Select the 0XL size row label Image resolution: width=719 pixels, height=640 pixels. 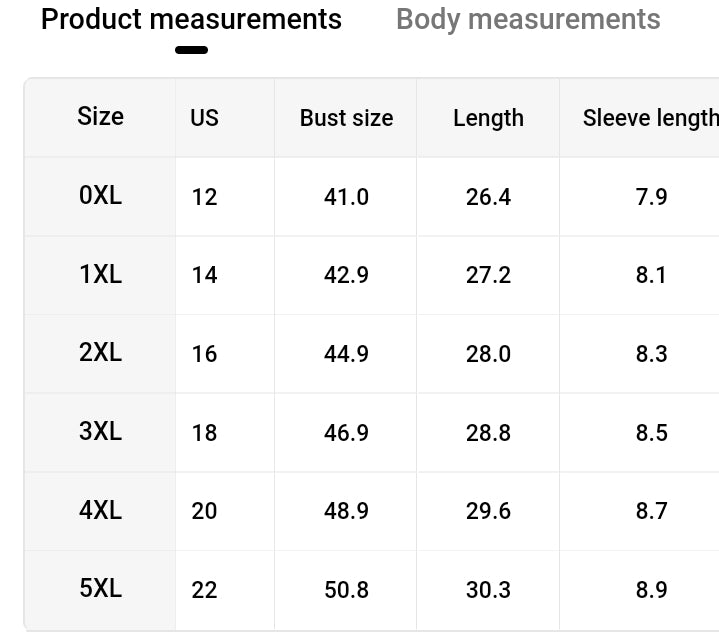tap(100, 196)
